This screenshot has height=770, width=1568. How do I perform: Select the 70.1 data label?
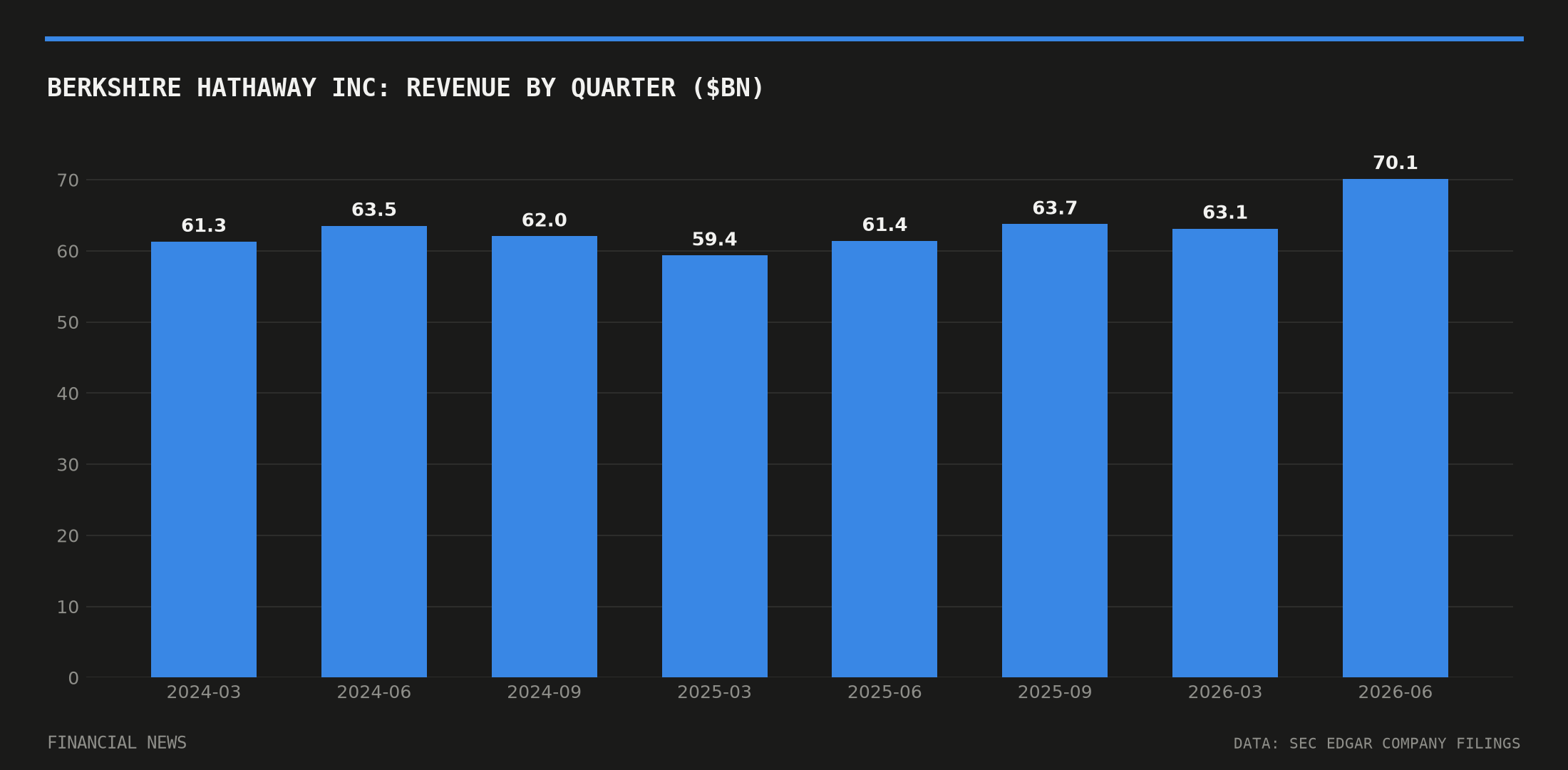coord(1396,163)
